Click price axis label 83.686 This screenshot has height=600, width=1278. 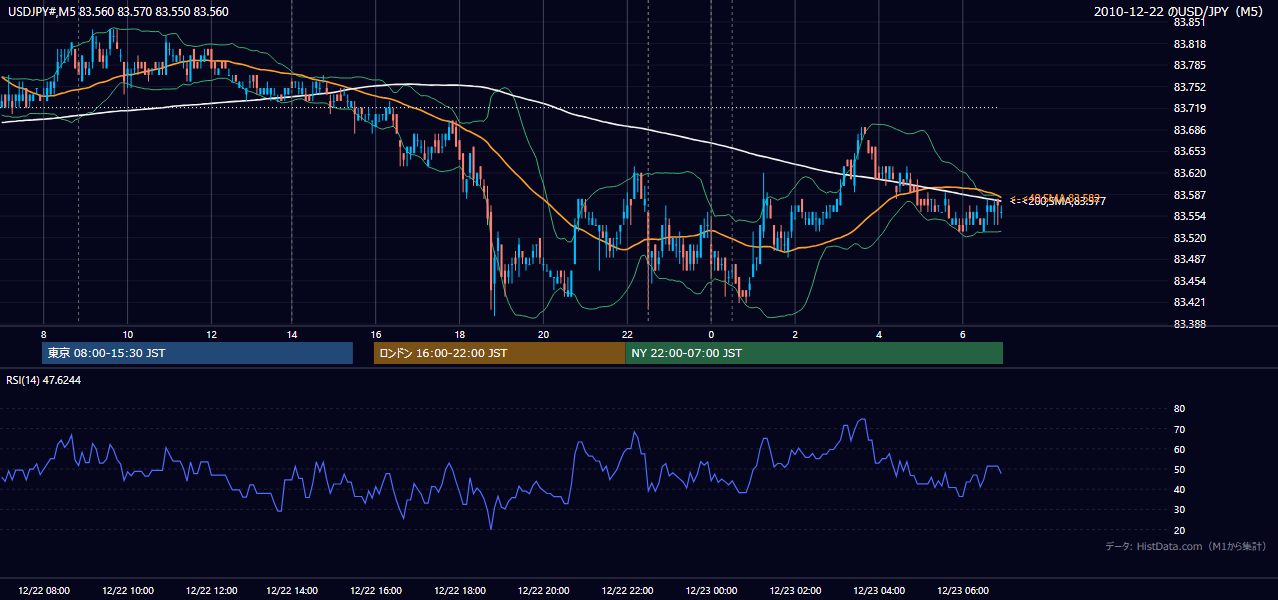point(1189,130)
